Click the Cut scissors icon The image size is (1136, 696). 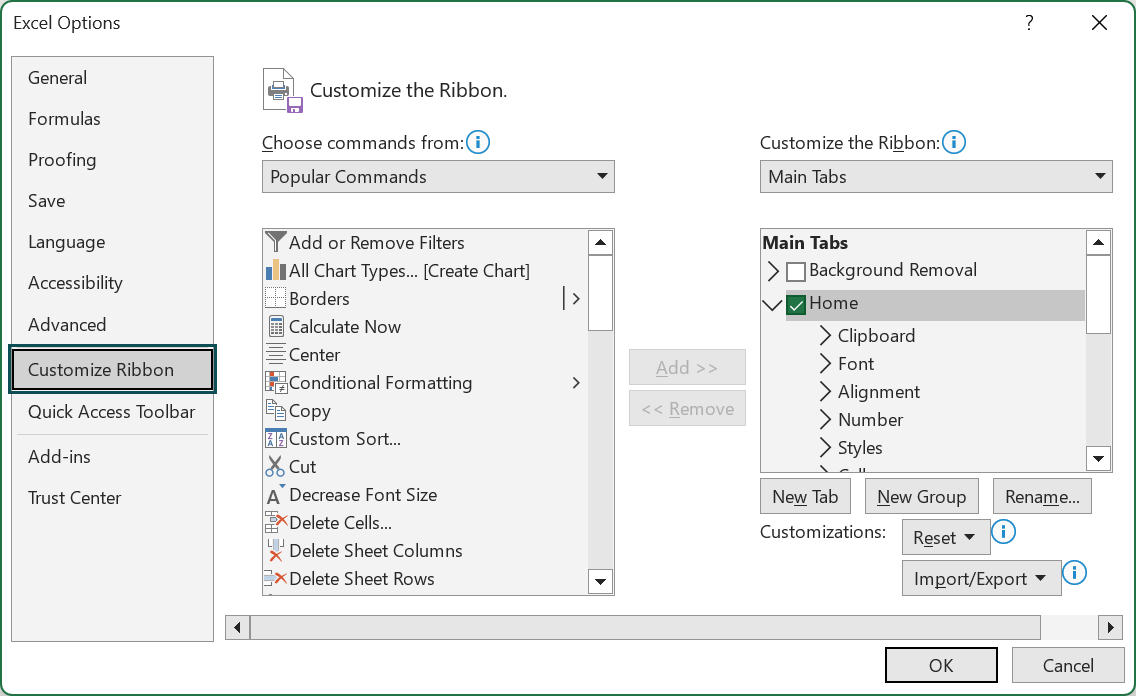click(275, 466)
